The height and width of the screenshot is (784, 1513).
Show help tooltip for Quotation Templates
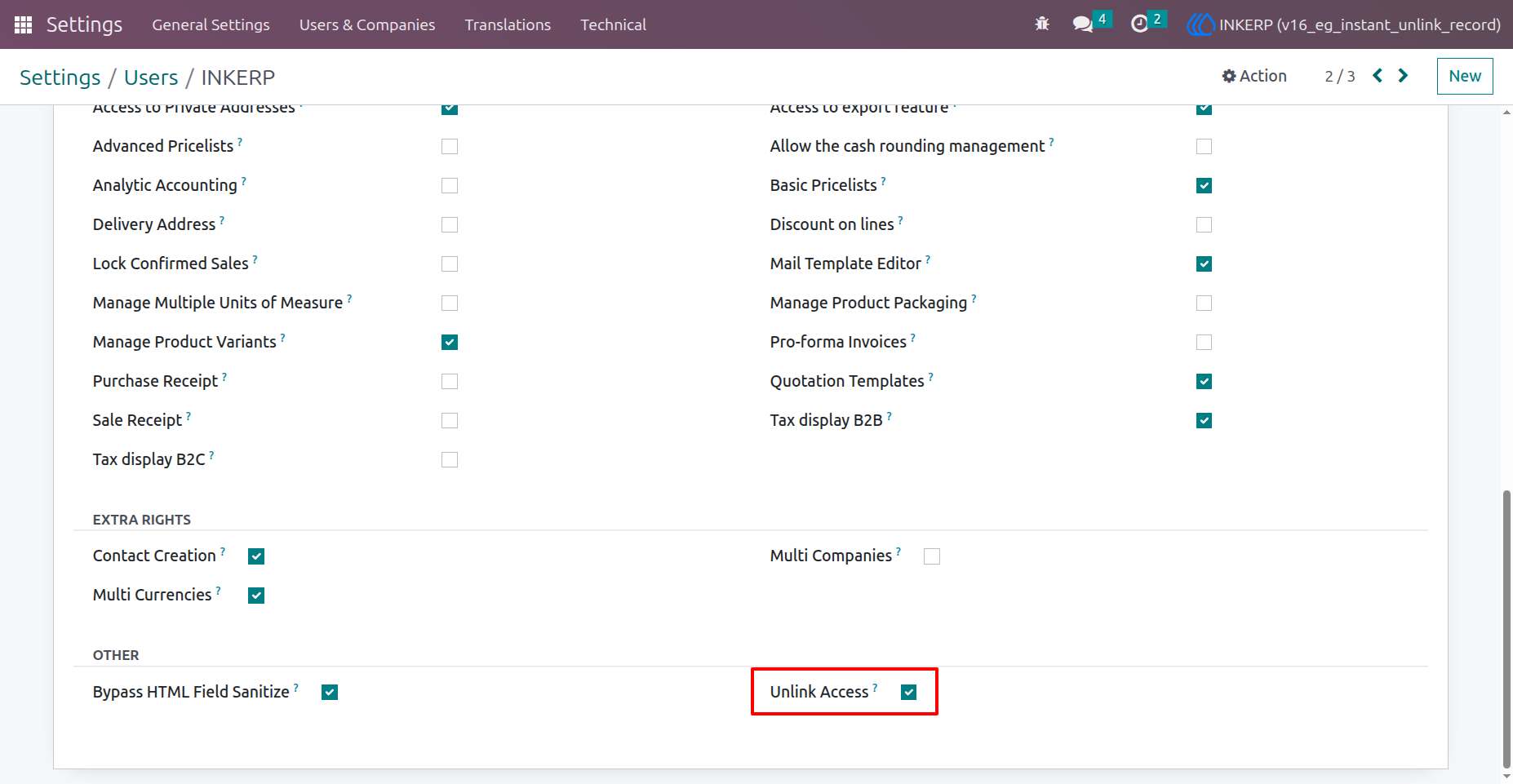(x=930, y=377)
